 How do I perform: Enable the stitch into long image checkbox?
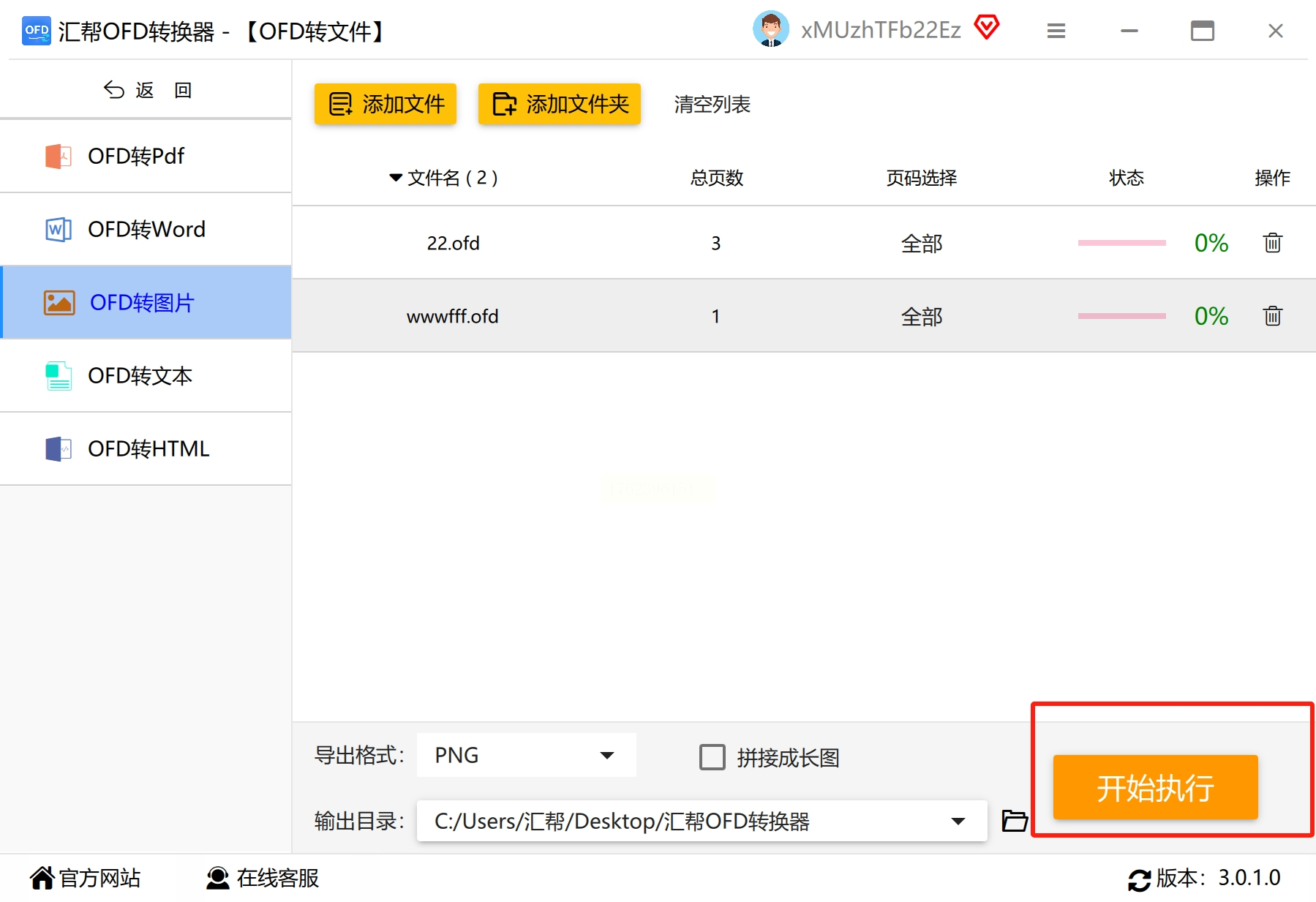point(712,757)
